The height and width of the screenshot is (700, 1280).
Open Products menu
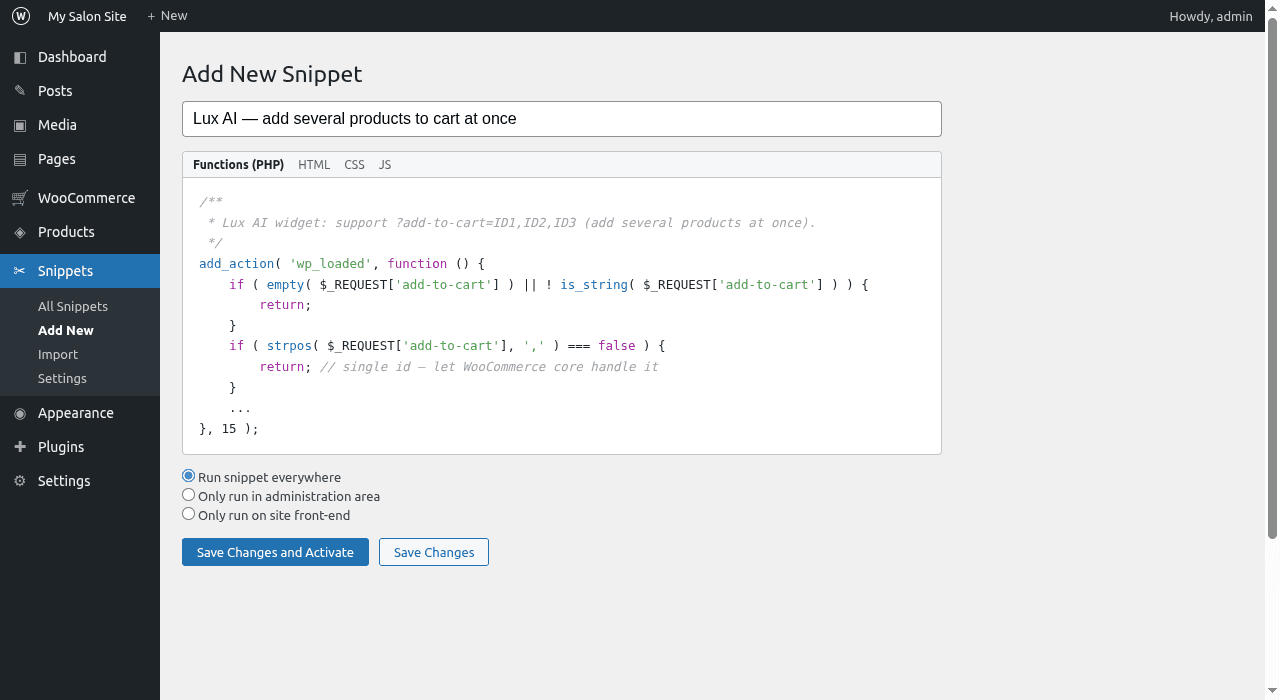tap(80, 232)
